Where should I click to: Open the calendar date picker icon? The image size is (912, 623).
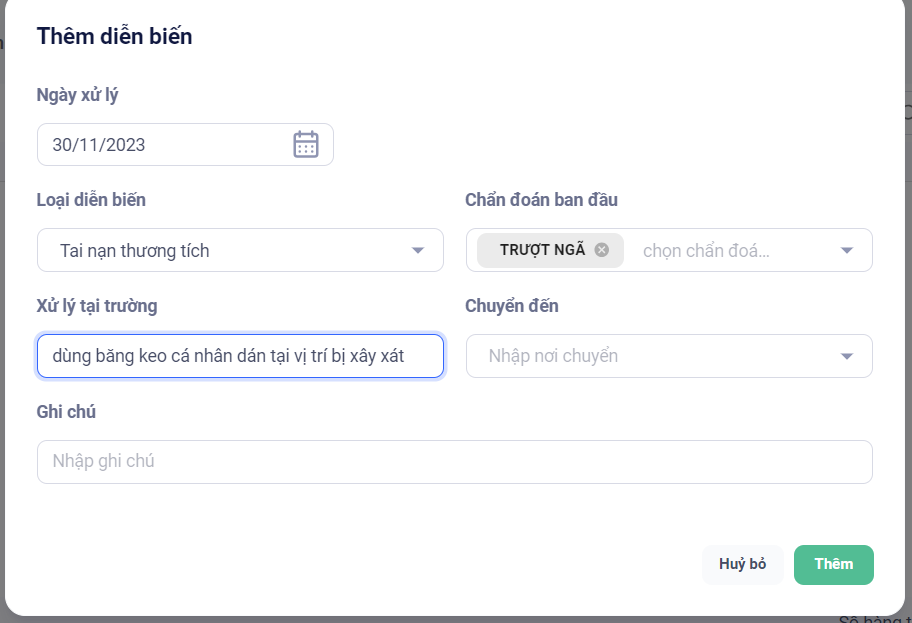pyautogui.click(x=305, y=145)
